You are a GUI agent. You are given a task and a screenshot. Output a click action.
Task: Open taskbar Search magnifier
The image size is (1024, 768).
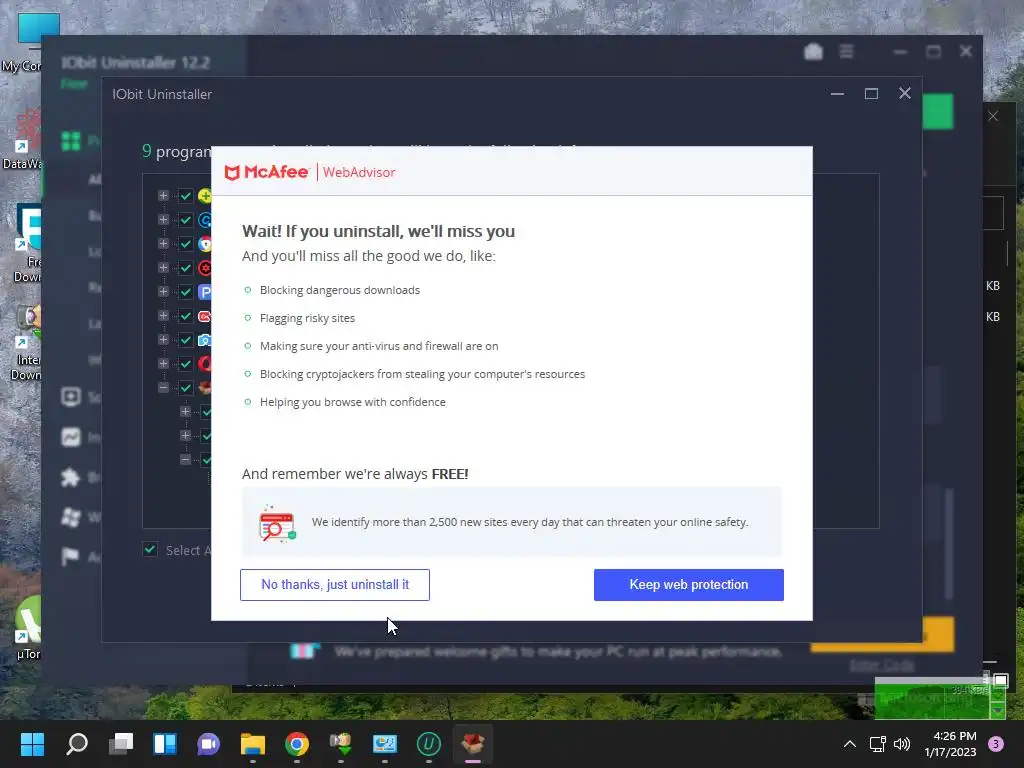[x=77, y=743]
